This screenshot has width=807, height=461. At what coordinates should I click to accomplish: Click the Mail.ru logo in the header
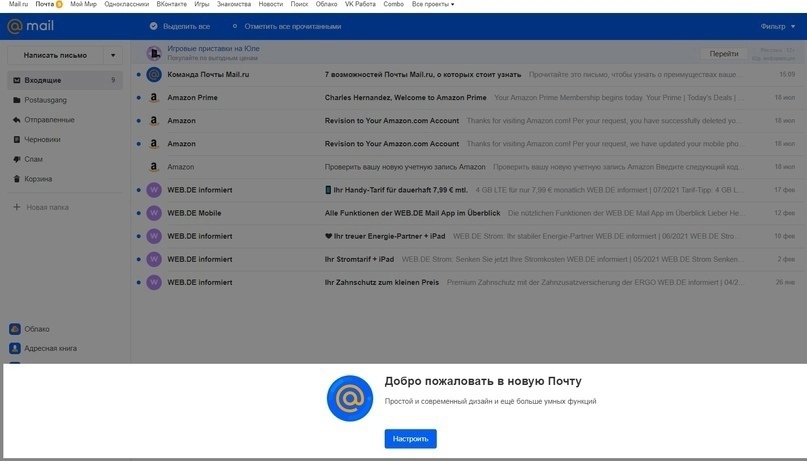[x=31, y=27]
